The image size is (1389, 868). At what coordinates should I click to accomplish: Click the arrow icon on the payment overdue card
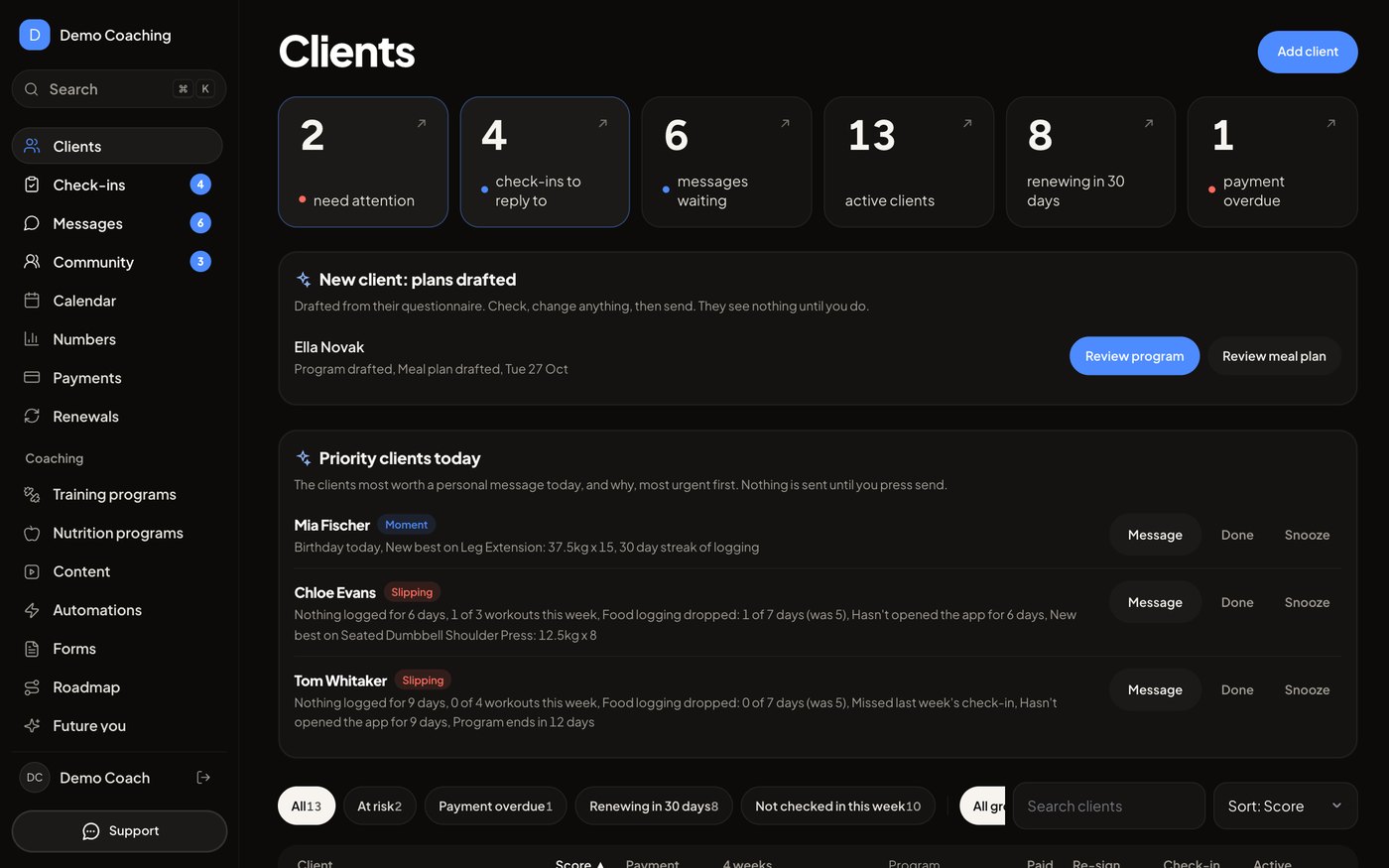[x=1331, y=124]
